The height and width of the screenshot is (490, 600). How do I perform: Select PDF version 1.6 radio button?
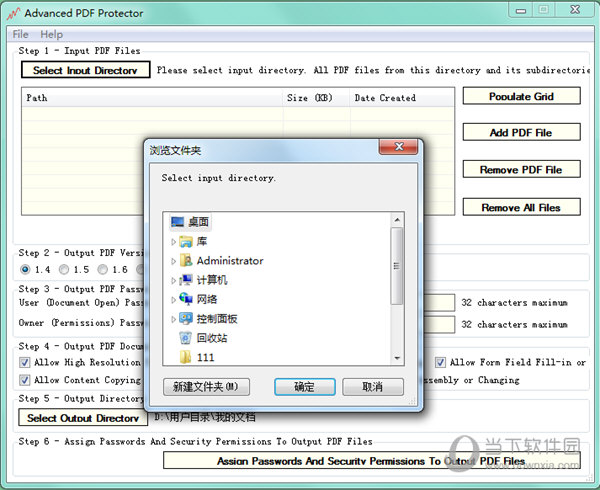103,269
